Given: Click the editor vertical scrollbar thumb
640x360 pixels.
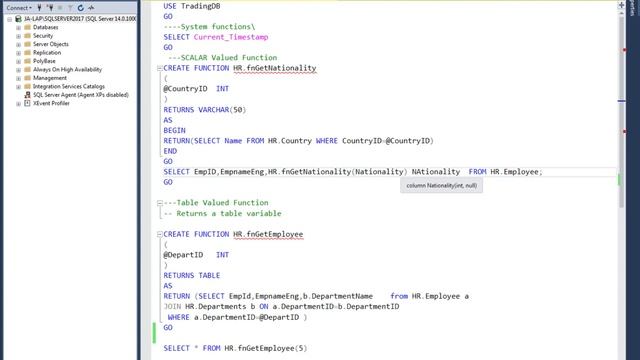Looking at the screenshot, I should (622, 112).
